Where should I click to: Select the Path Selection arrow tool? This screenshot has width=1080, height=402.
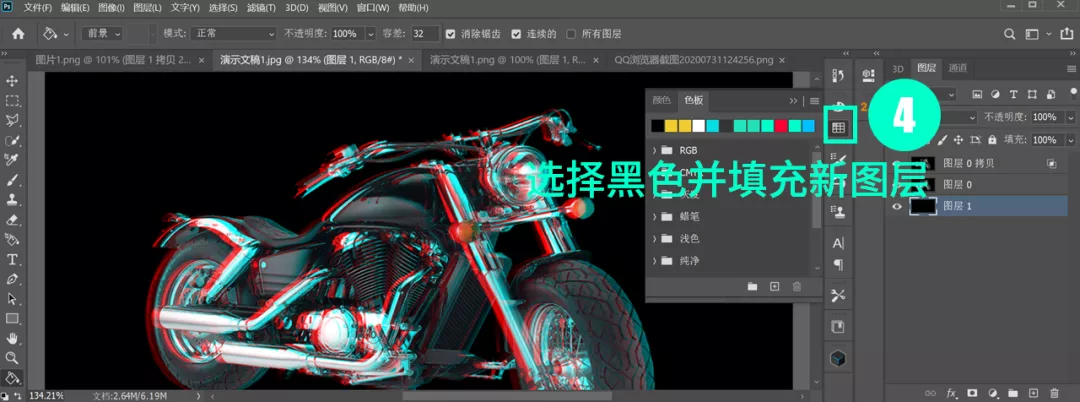click(x=12, y=299)
